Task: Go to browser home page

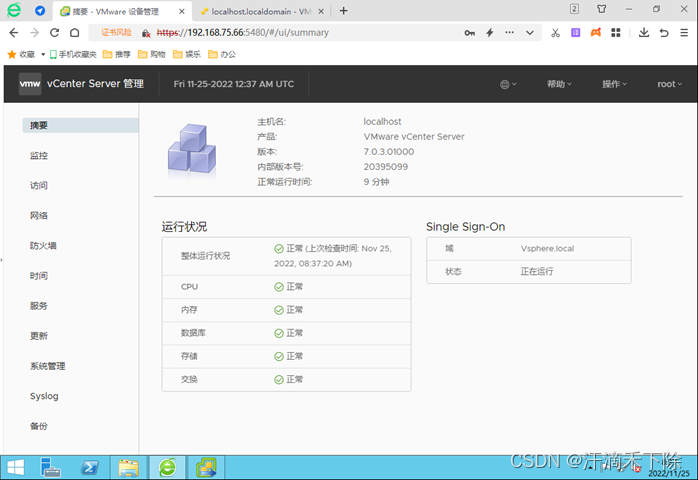Action: coord(75,33)
